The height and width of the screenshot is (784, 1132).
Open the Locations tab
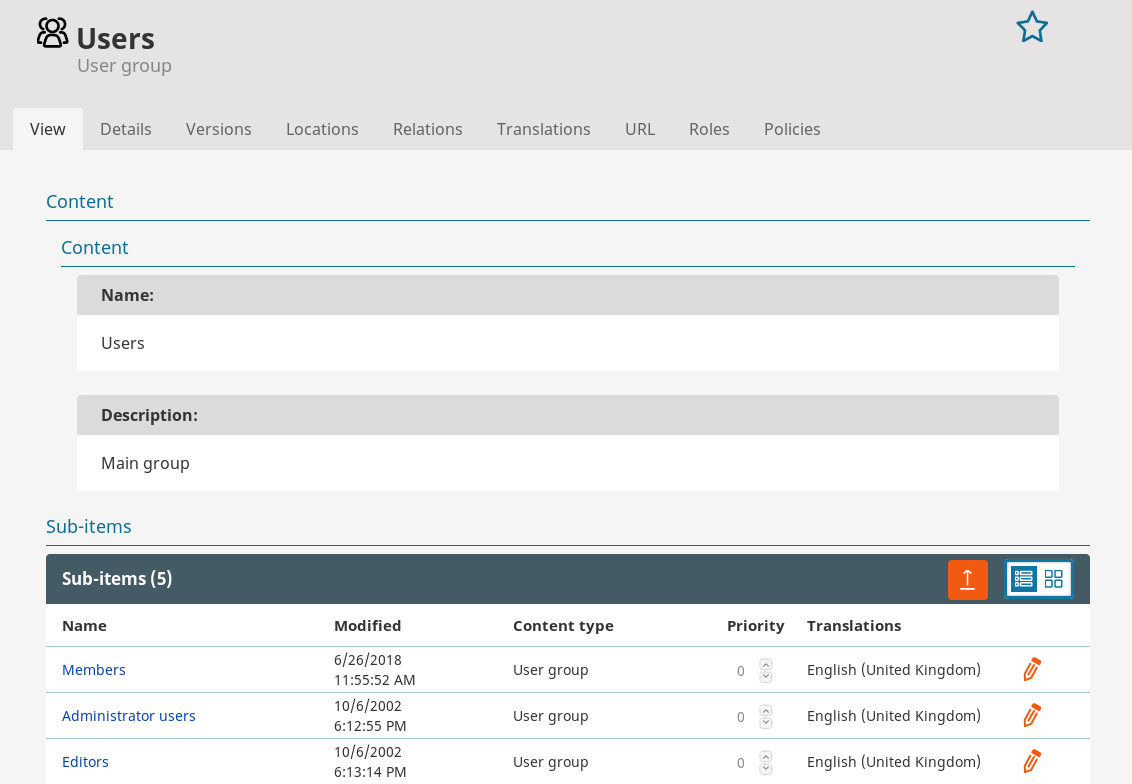click(x=322, y=129)
